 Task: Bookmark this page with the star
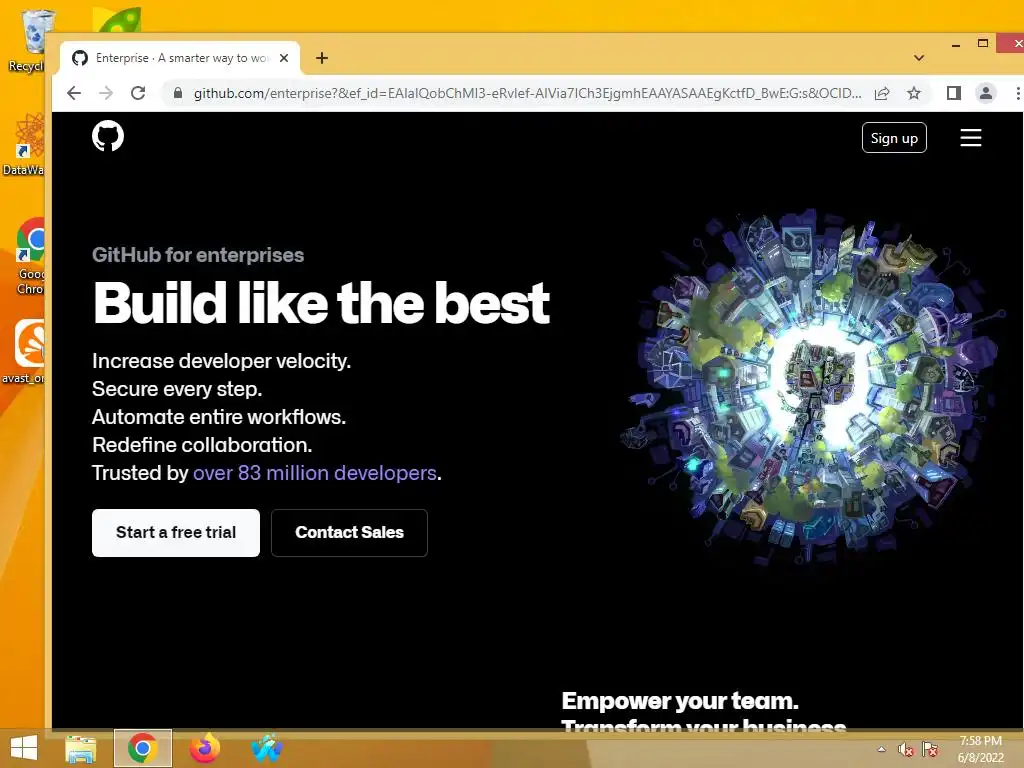click(x=914, y=93)
